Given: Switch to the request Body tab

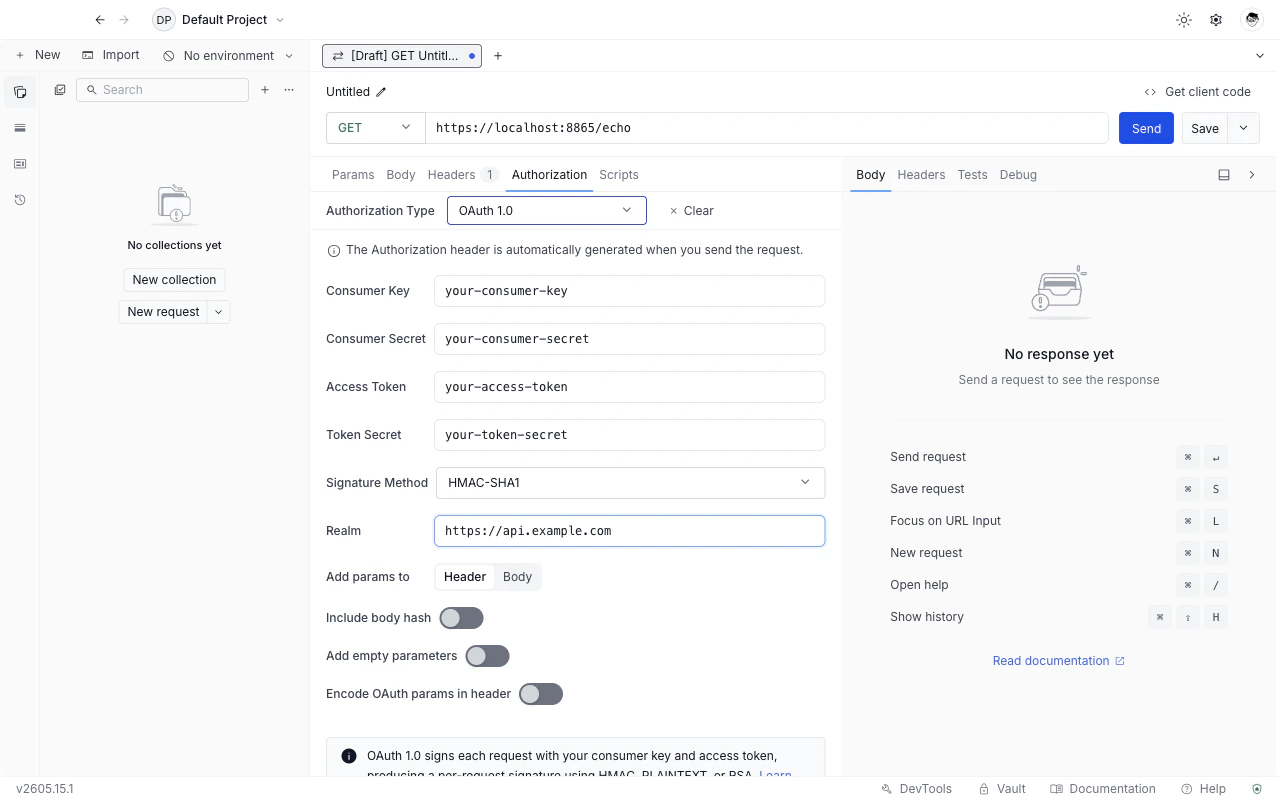Looking at the screenshot, I should tap(401, 175).
